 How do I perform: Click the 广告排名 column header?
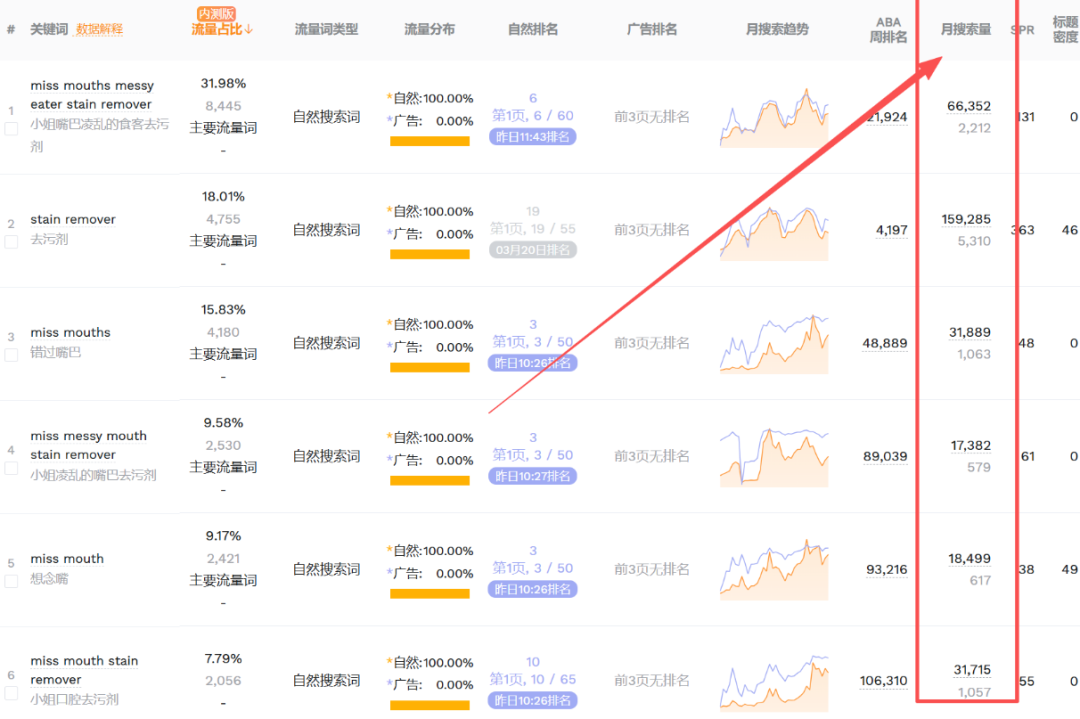[652, 29]
